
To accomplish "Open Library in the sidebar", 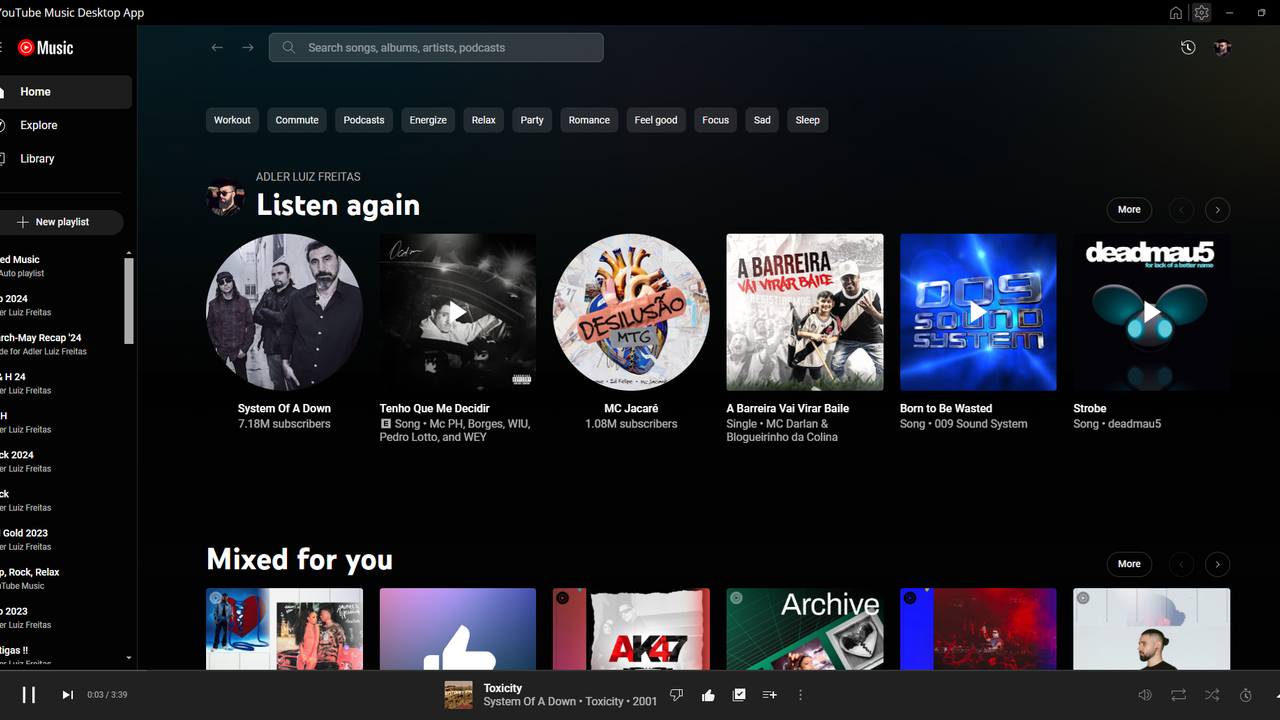I will (x=37, y=159).
